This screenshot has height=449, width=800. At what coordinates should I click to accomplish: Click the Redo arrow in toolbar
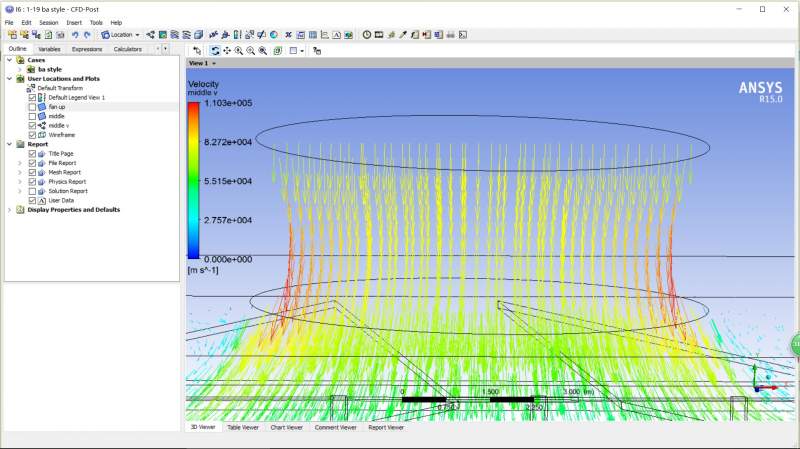click(x=86, y=35)
